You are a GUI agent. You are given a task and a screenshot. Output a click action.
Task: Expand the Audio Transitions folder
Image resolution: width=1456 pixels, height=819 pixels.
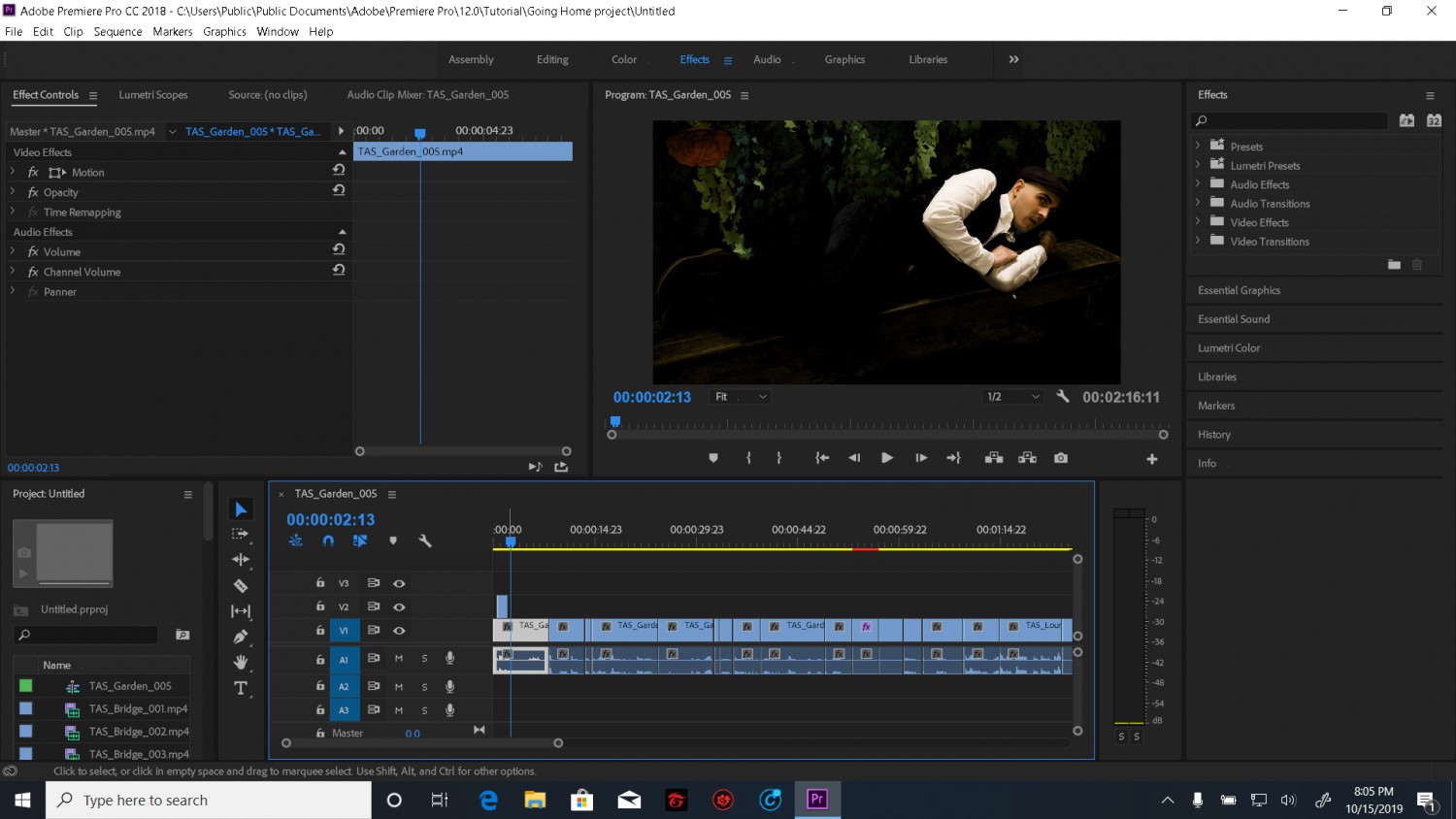(x=1198, y=203)
